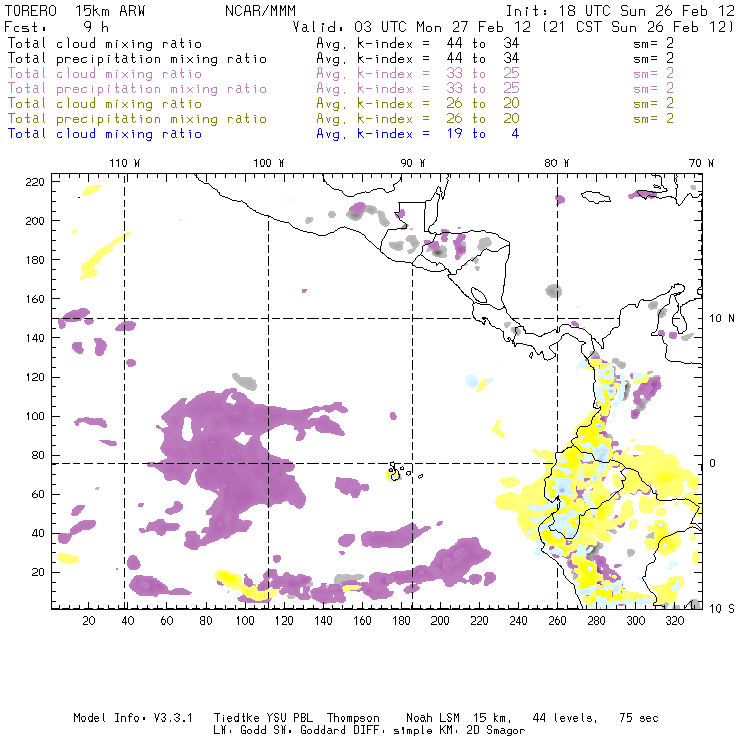
Task: Click the "70 W" longitude label
Action: point(701,163)
